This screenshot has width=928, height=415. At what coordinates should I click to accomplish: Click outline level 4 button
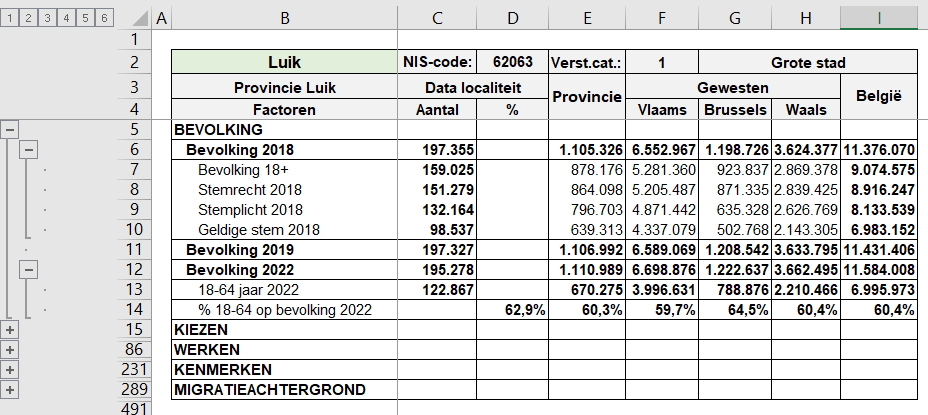tap(66, 18)
